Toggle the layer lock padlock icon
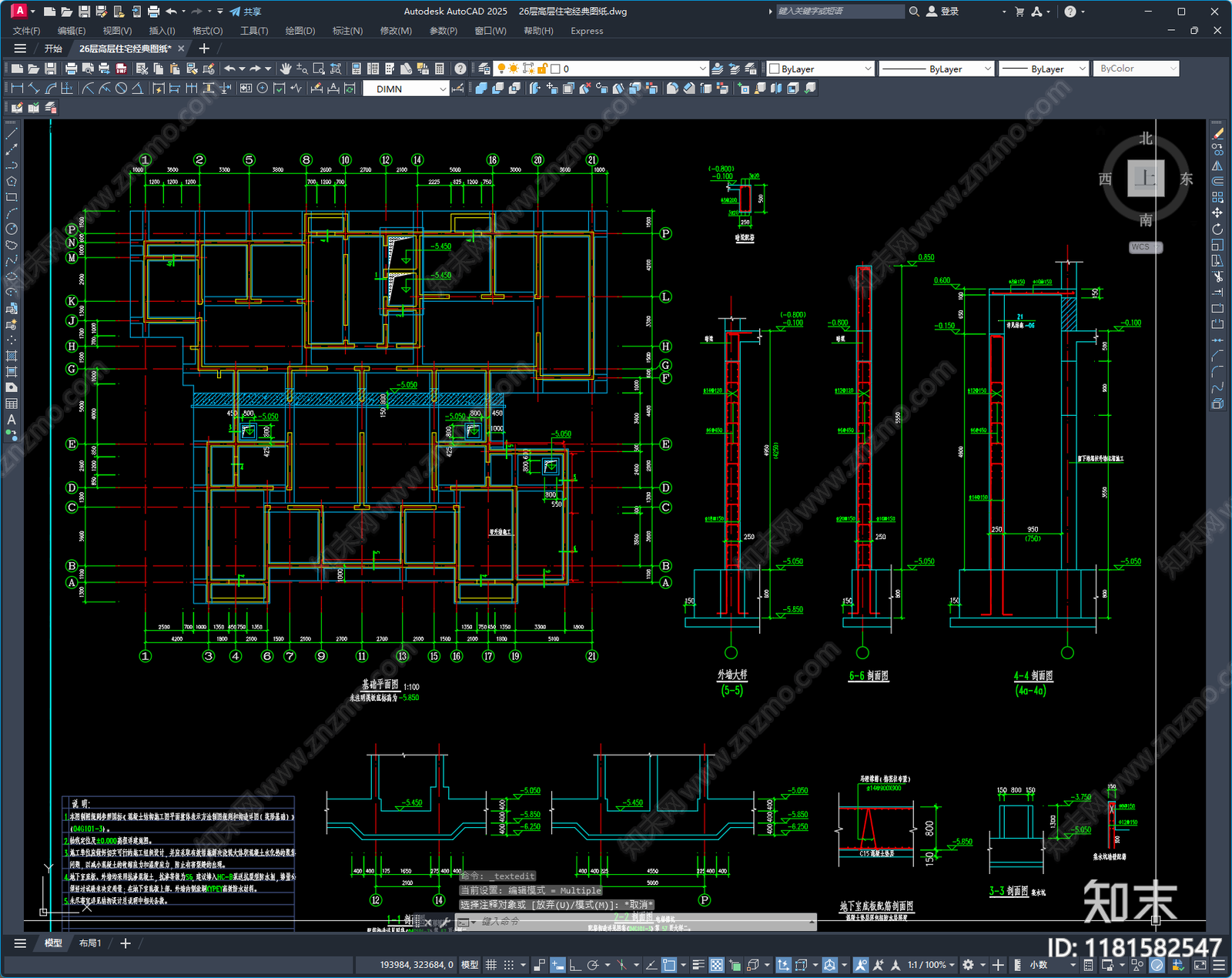 click(x=542, y=69)
